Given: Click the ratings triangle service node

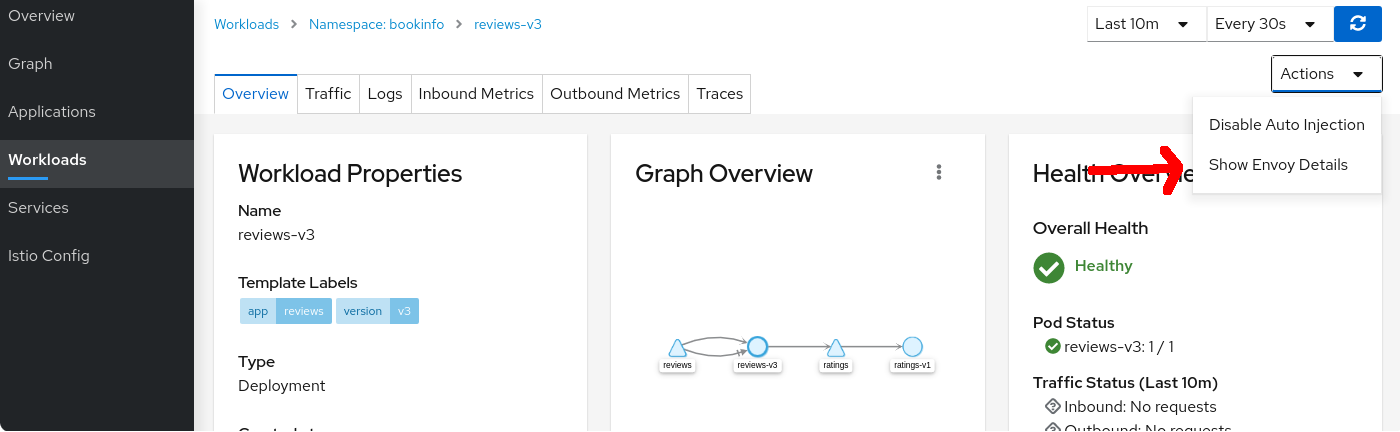Looking at the screenshot, I should click(x=836, y=348).
